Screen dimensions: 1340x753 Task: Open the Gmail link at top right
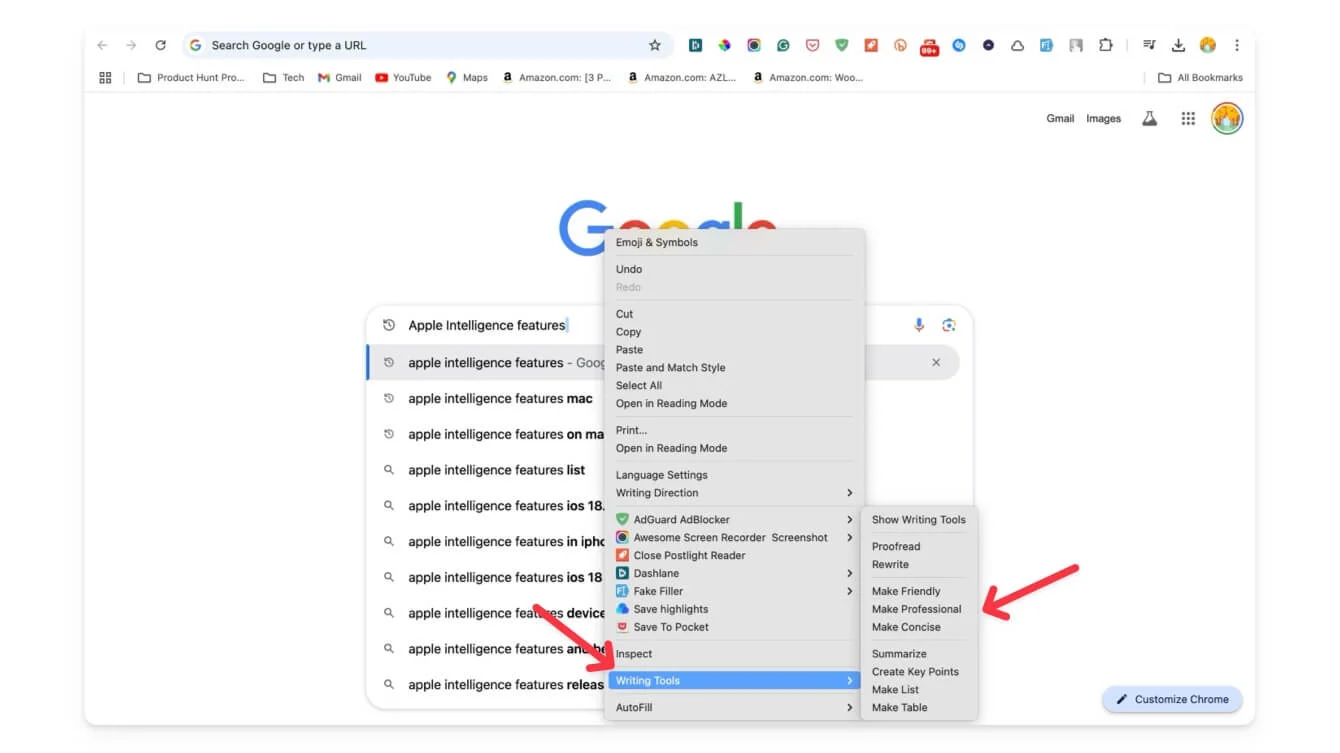1060,118
